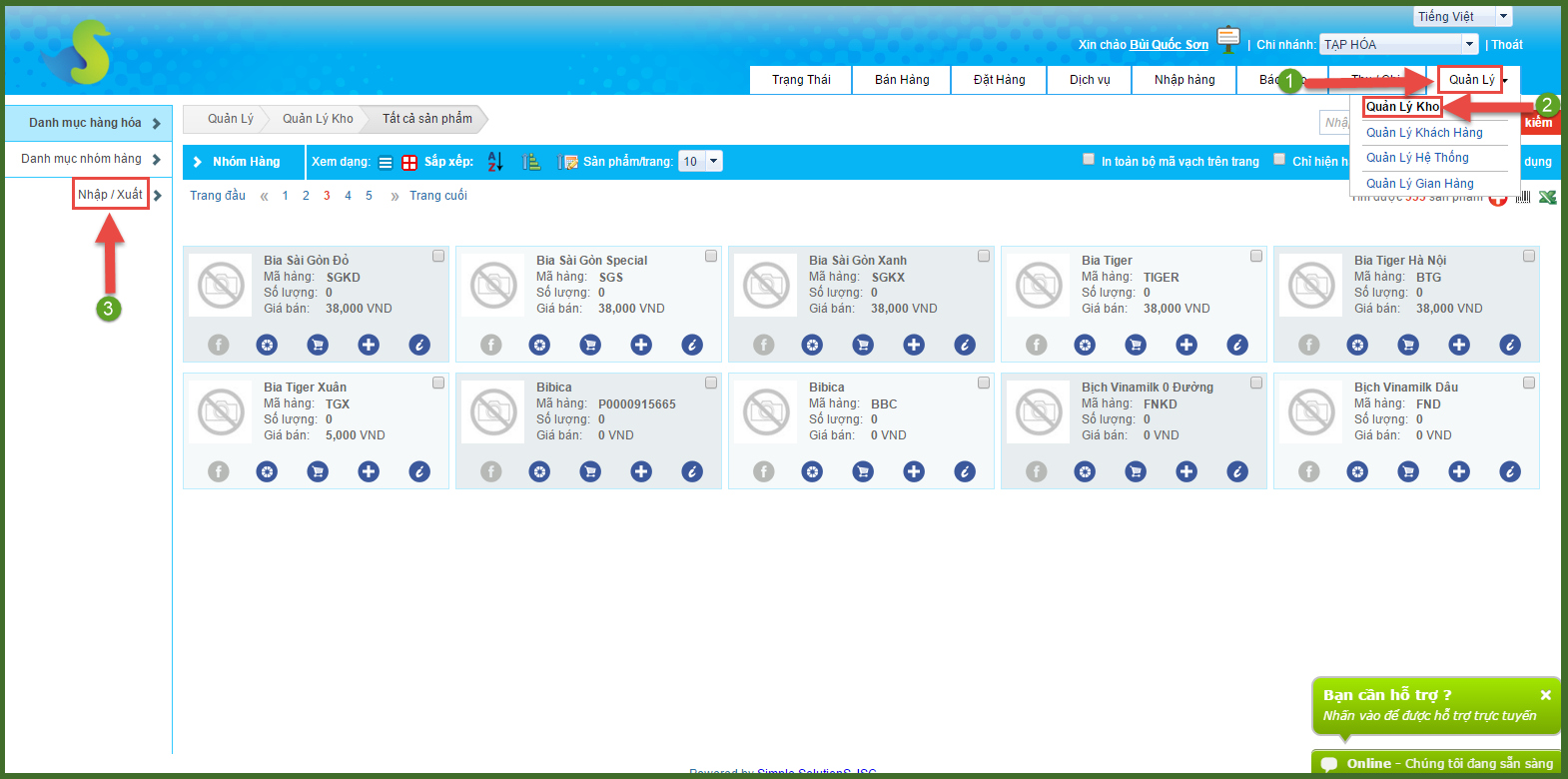Viewport: 1568px width, 779px height.
Task: Share Bia Tiger Xuân on Facebook
Action: pyautogui.click(x=219, y=471)
